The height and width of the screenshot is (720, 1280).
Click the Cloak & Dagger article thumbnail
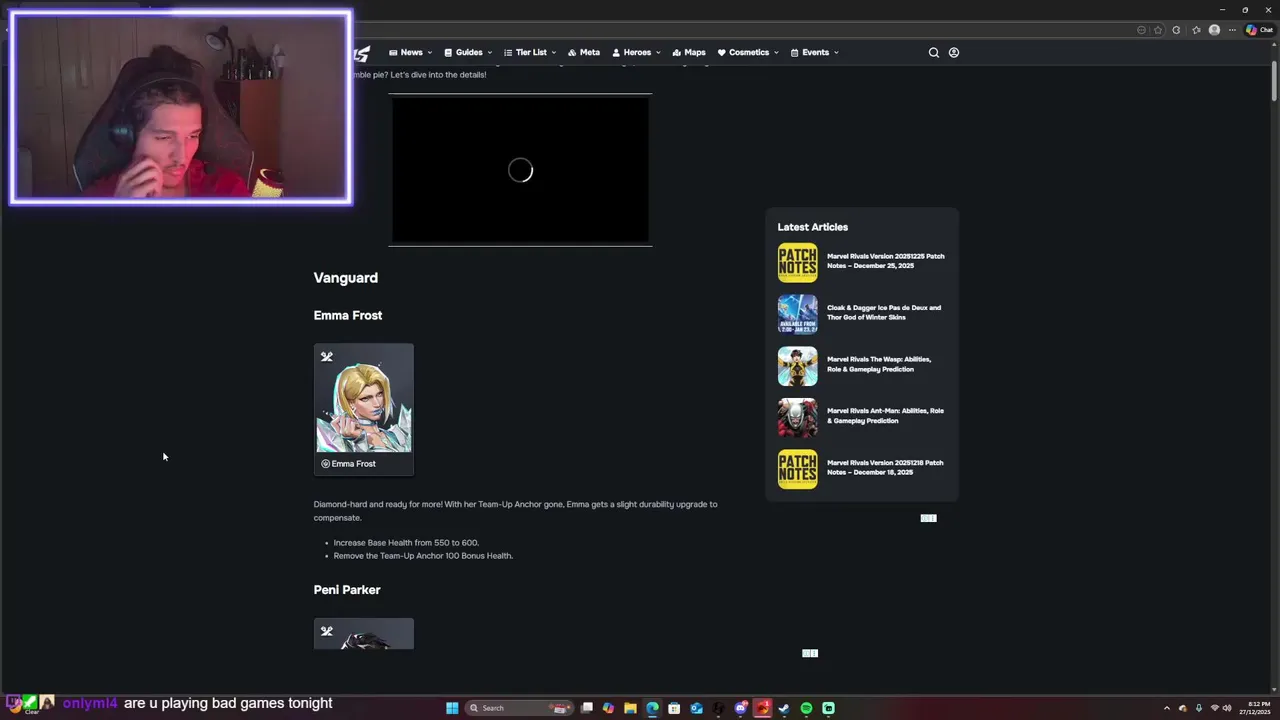coord(798,314)
